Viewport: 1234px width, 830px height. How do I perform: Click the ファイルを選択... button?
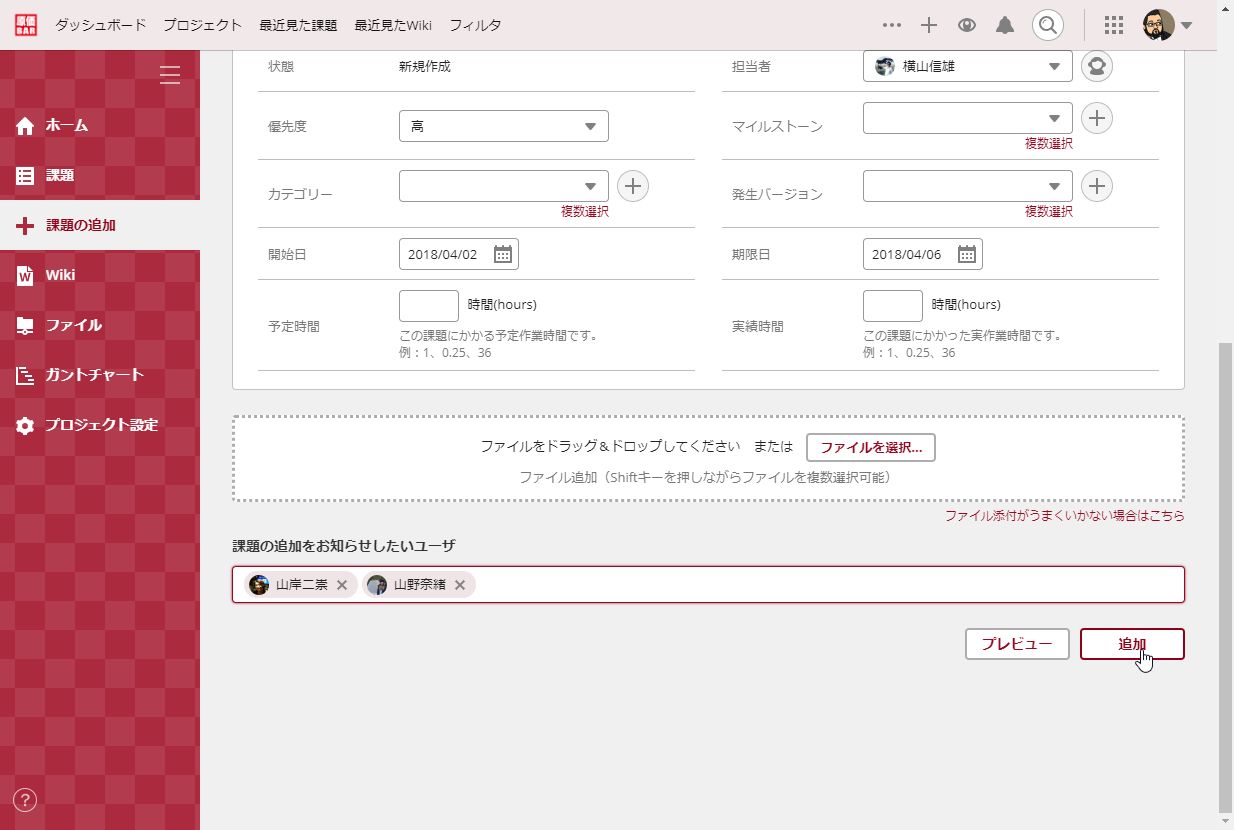click(x=871, y=447)
